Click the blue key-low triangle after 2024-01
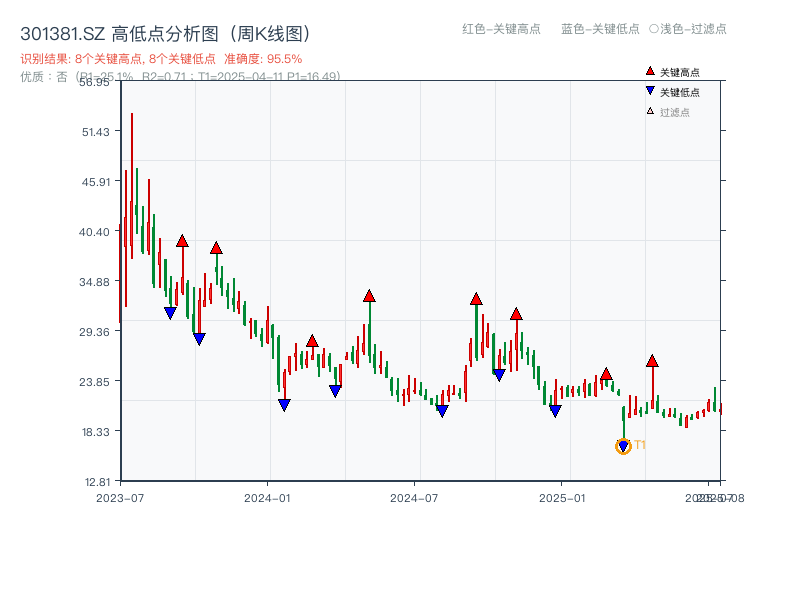 [x=284, y=404]
